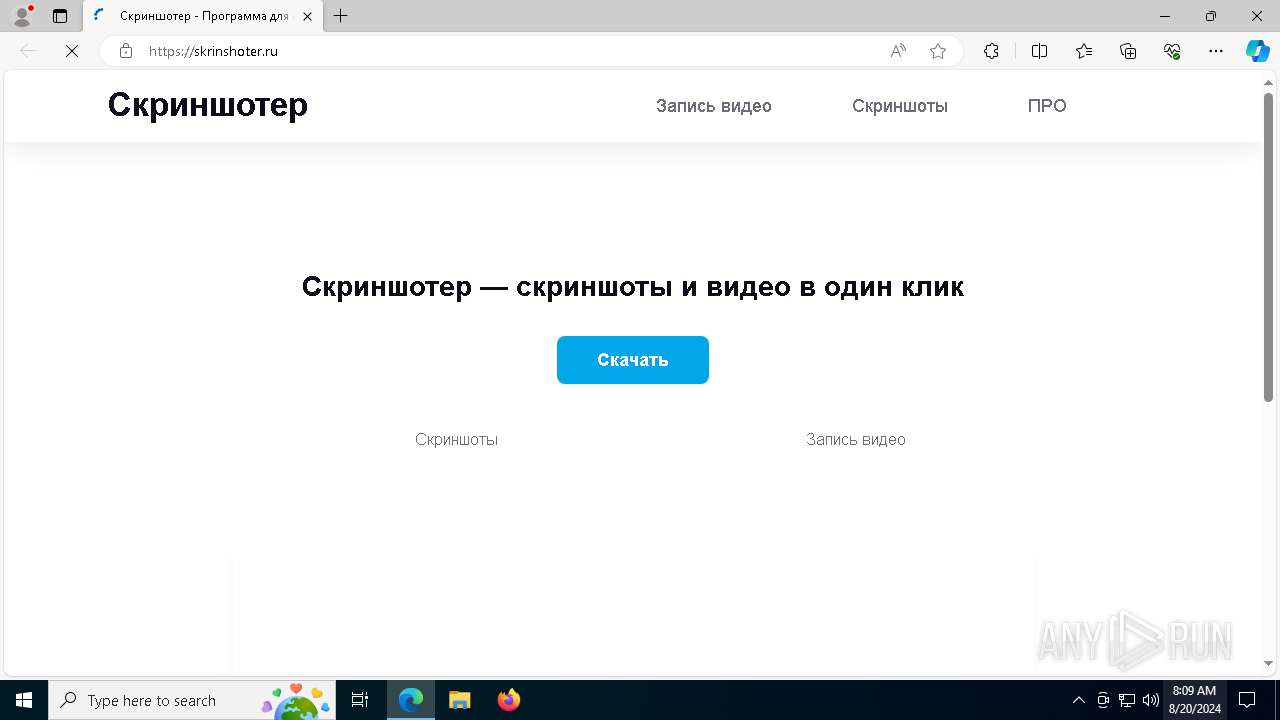Open the taskbar clock and date
The height and width of the screenshot is (720, 1280).
(1194, 700)
